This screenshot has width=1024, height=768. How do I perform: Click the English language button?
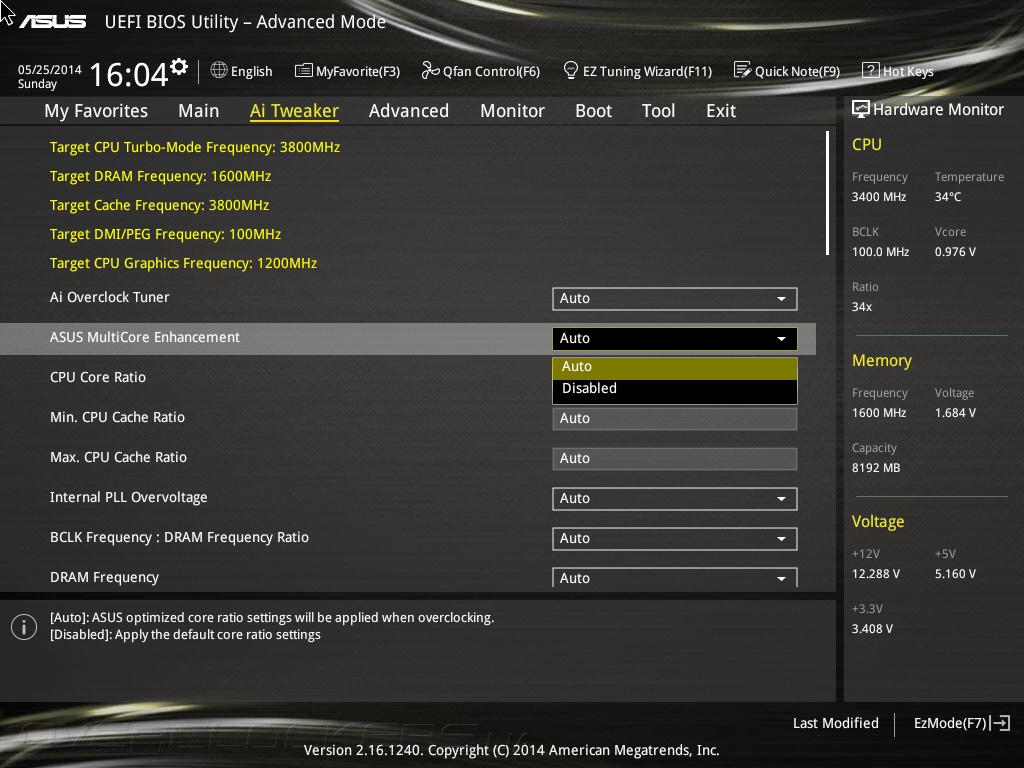coord(241,71)
